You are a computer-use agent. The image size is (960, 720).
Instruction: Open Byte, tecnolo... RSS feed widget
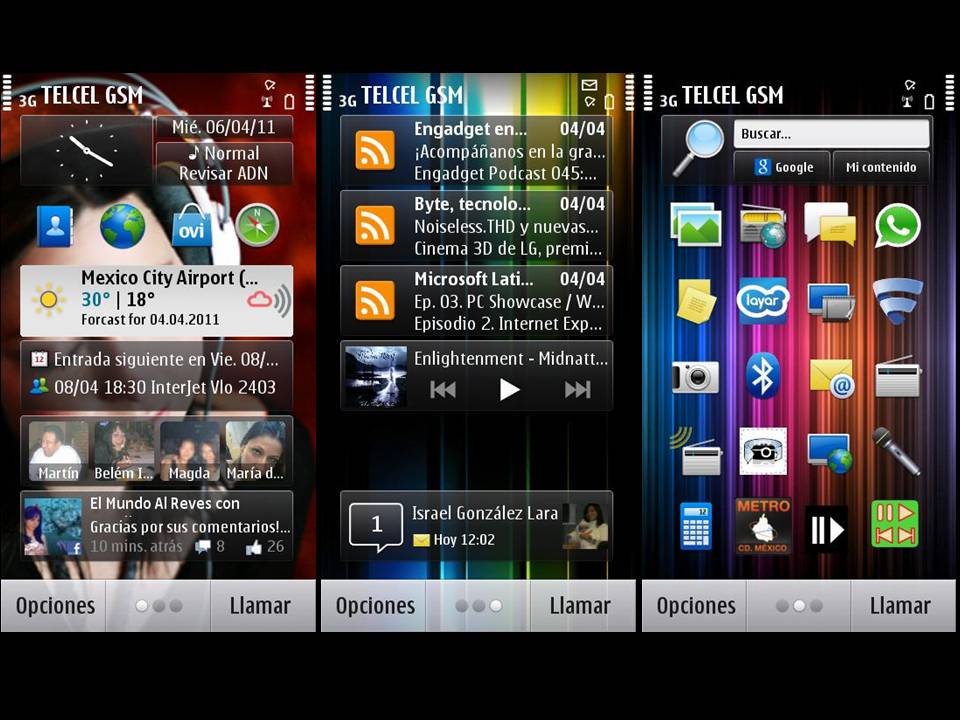coord(476,226)
